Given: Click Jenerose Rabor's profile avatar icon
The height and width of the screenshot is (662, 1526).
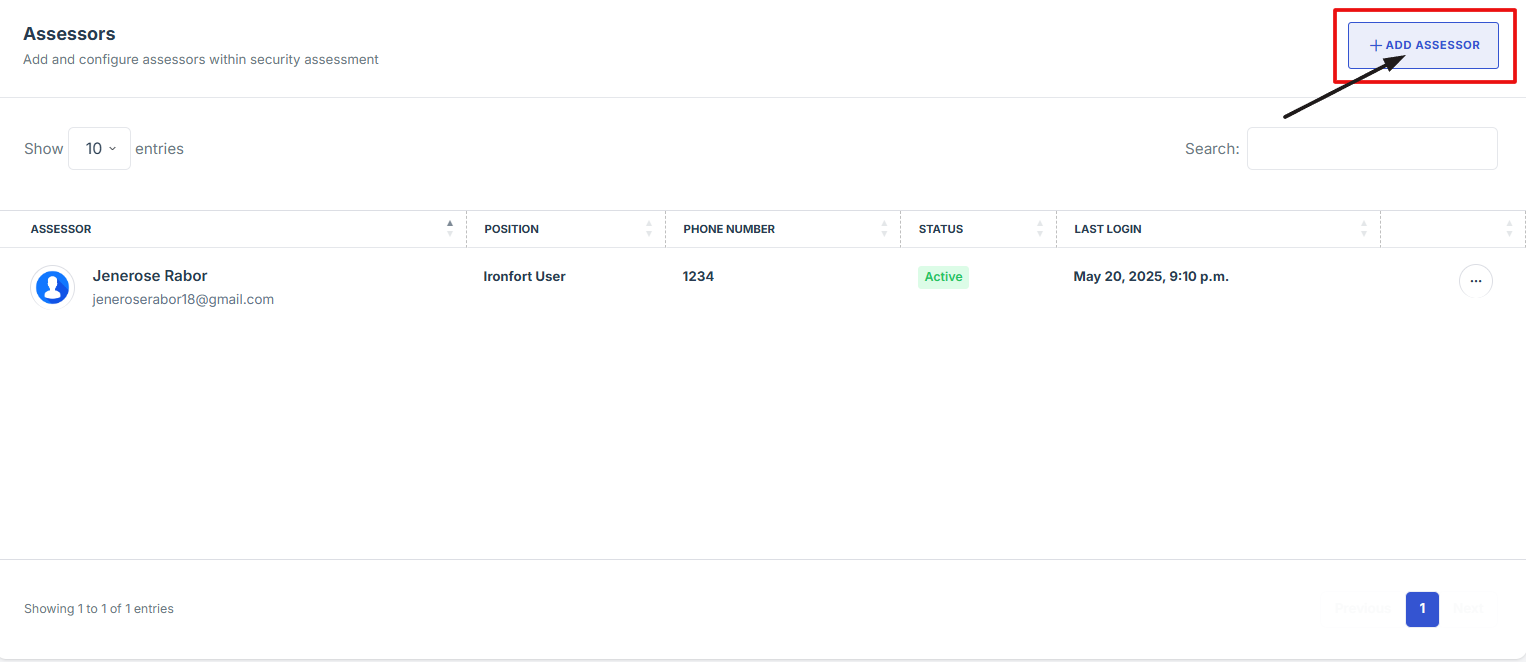Looking at the screenshot, I should (52, 287).
